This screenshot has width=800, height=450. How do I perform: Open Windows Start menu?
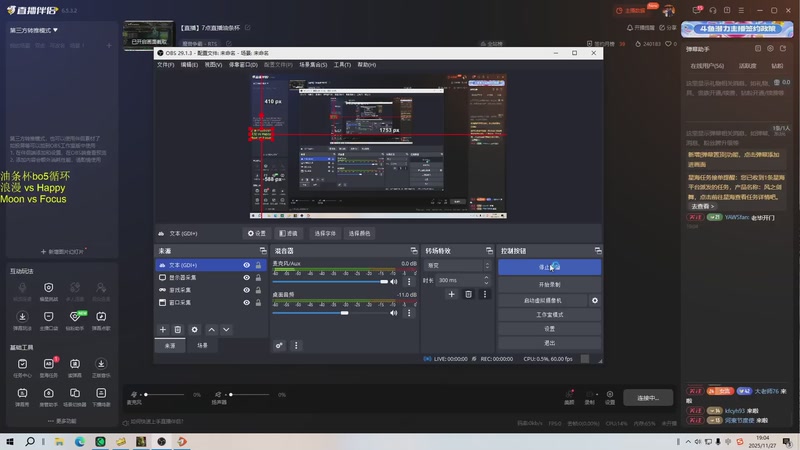click(x=10, y=441)
